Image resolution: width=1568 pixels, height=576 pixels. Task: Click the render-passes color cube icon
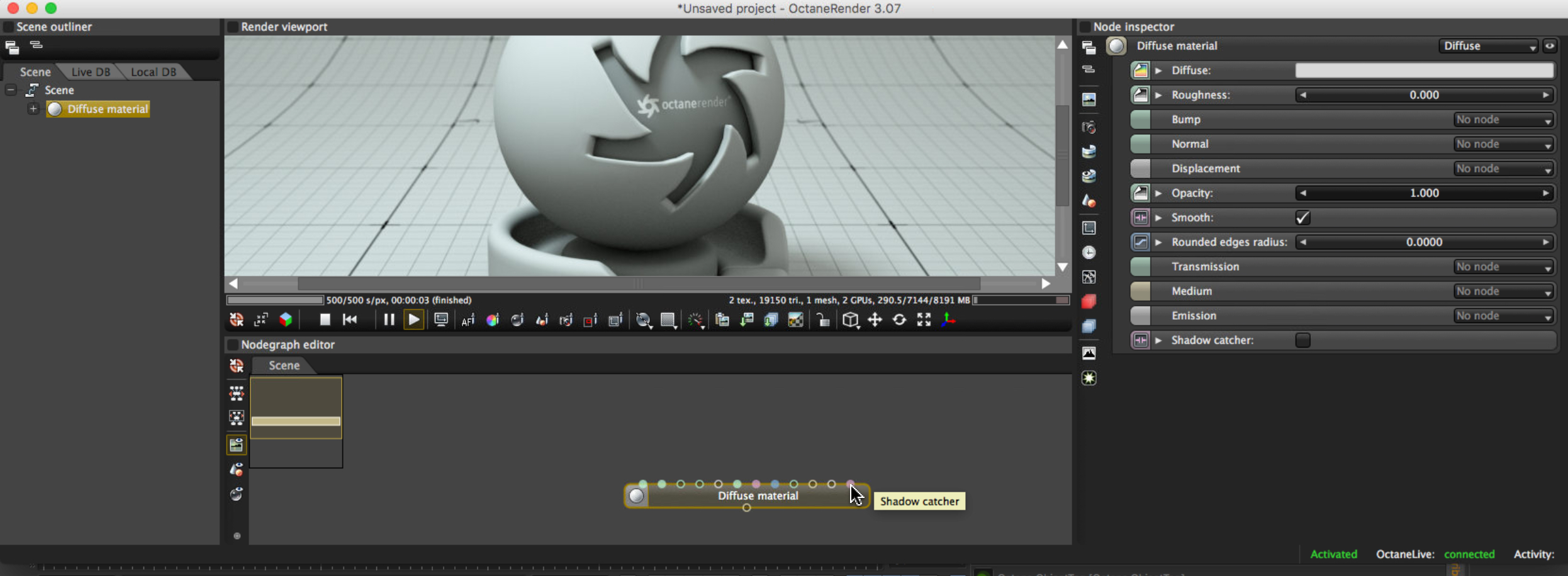[x=286, y=320]
